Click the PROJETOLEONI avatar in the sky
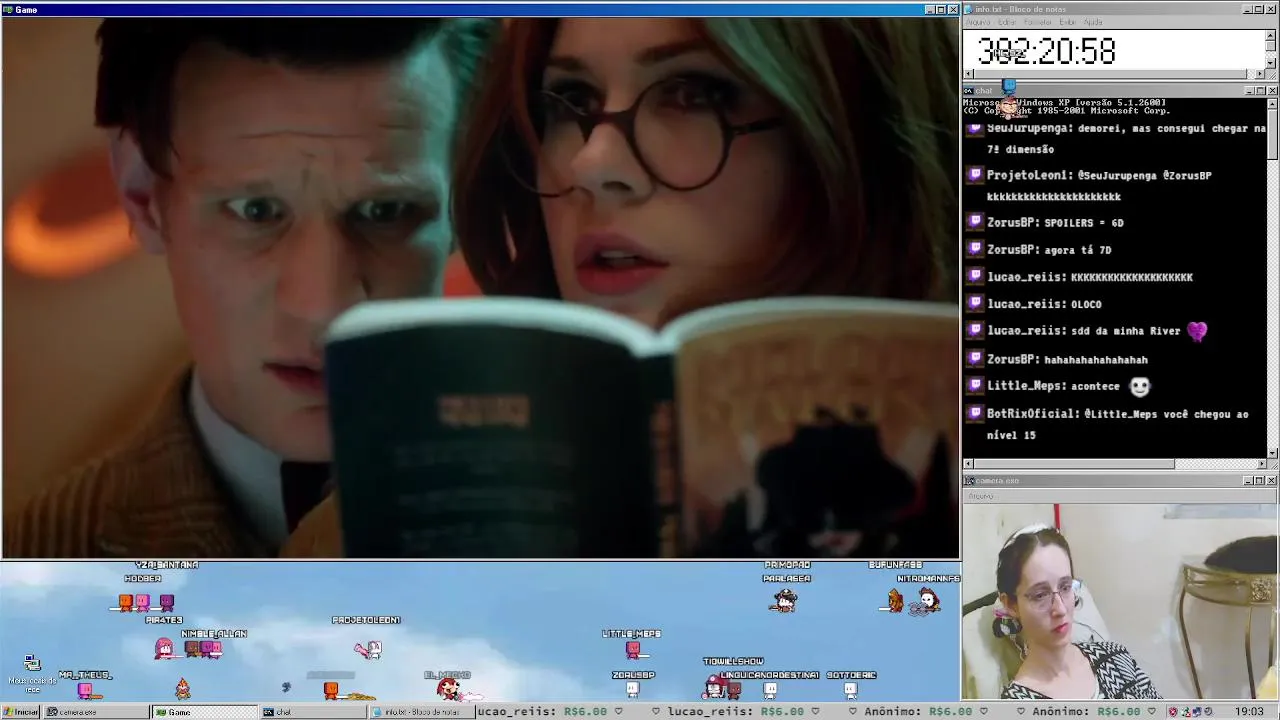The width and height of the screenshot is (1280, 720). click(x=368, y=650)
